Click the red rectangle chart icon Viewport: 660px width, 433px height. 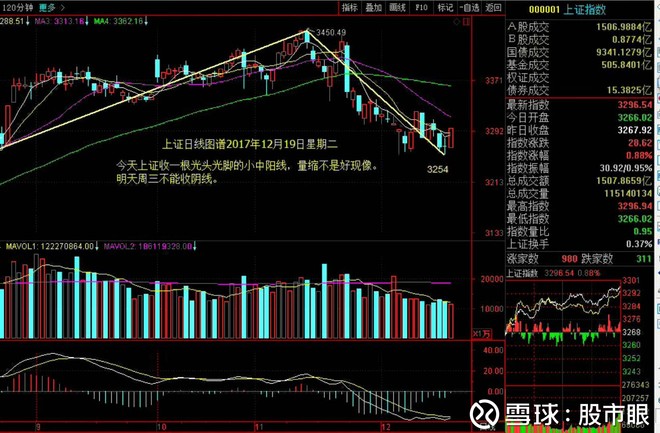click(466, 22)
